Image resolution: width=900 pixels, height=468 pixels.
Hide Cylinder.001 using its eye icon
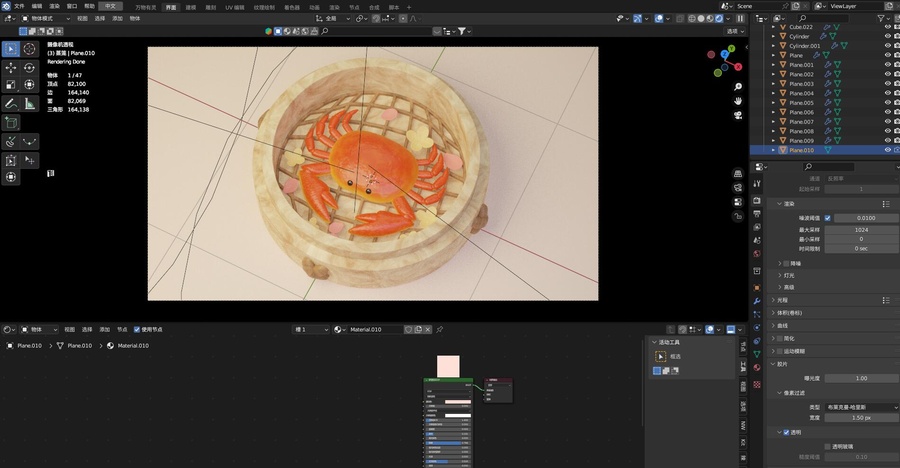(x=887, y=46)
